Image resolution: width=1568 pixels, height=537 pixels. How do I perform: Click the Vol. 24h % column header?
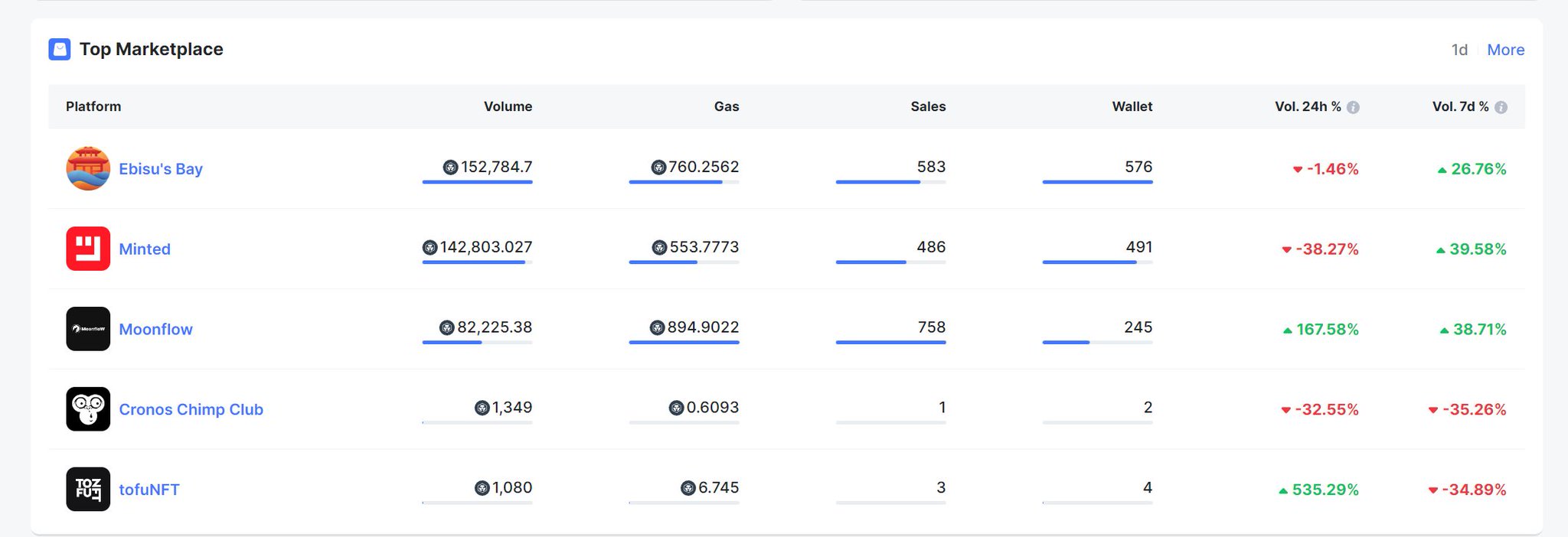[1308, 106]
